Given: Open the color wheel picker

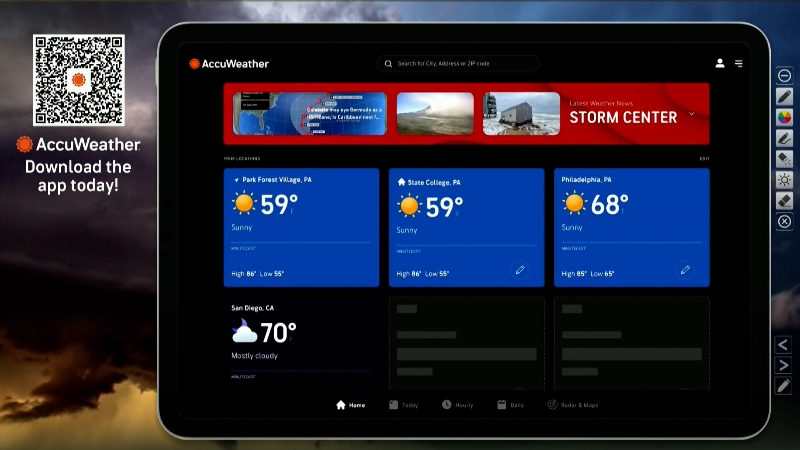Looking at the screenshot, I should pos(784,117).
